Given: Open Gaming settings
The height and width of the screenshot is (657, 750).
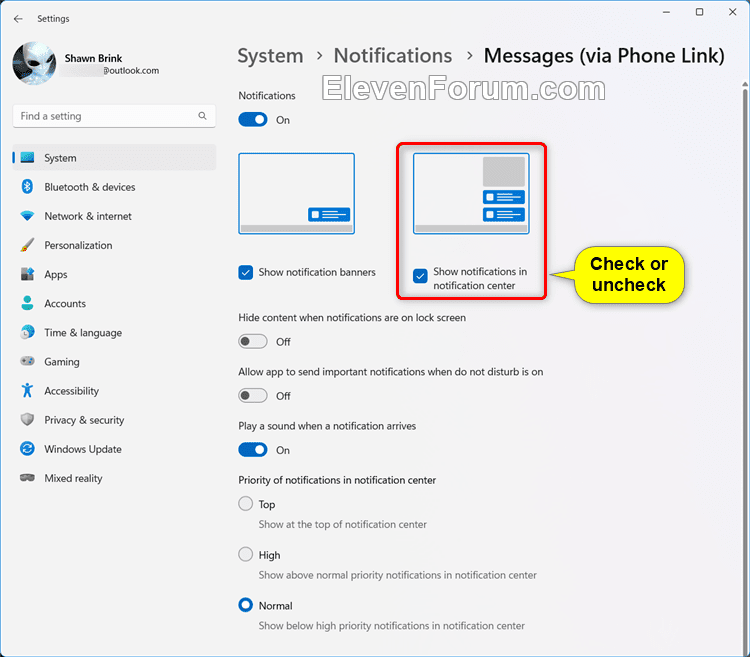Looking at the screenshot, I should (x=114, y=362).
